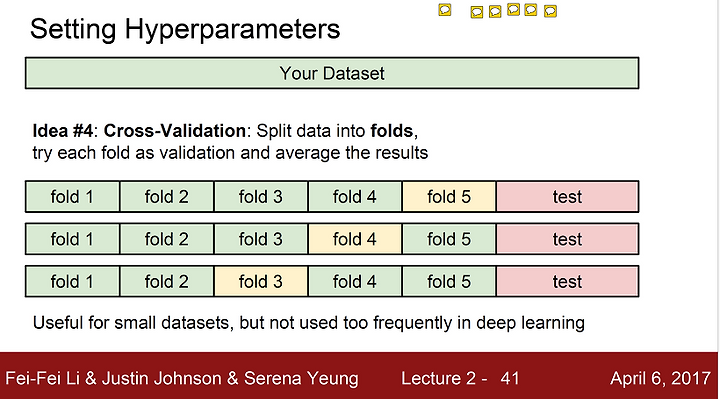Click green fold 1 in the first row

point(73,197)
